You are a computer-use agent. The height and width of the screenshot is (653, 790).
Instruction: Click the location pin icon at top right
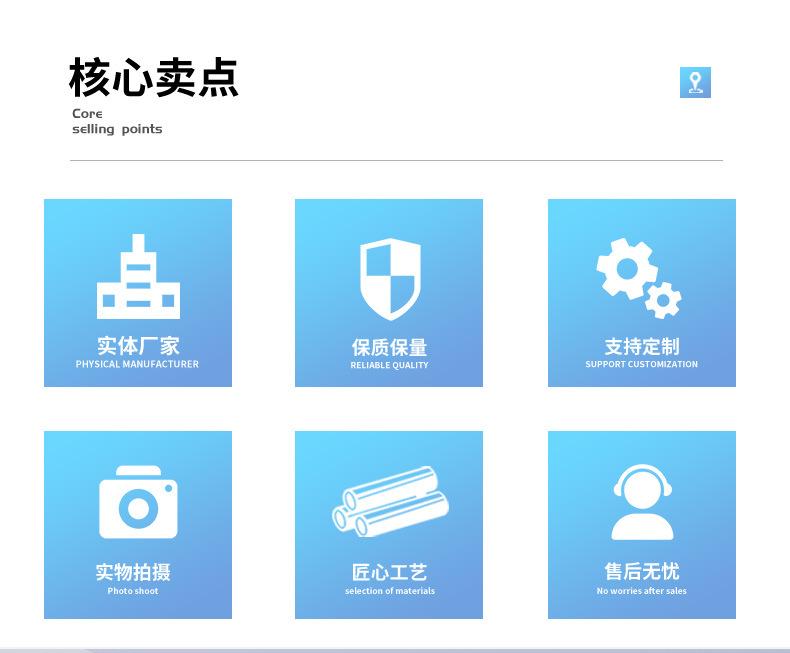695,82
